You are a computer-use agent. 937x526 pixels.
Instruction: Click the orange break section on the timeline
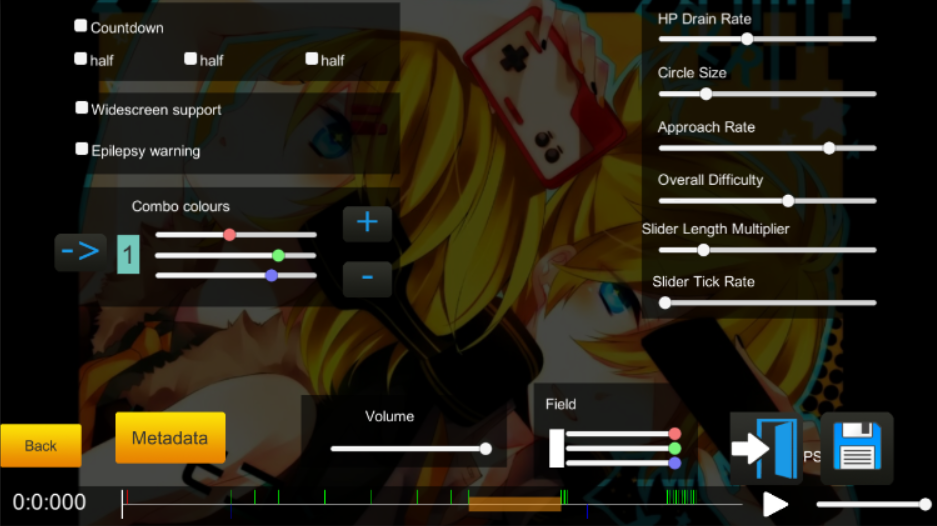point(515,504)
